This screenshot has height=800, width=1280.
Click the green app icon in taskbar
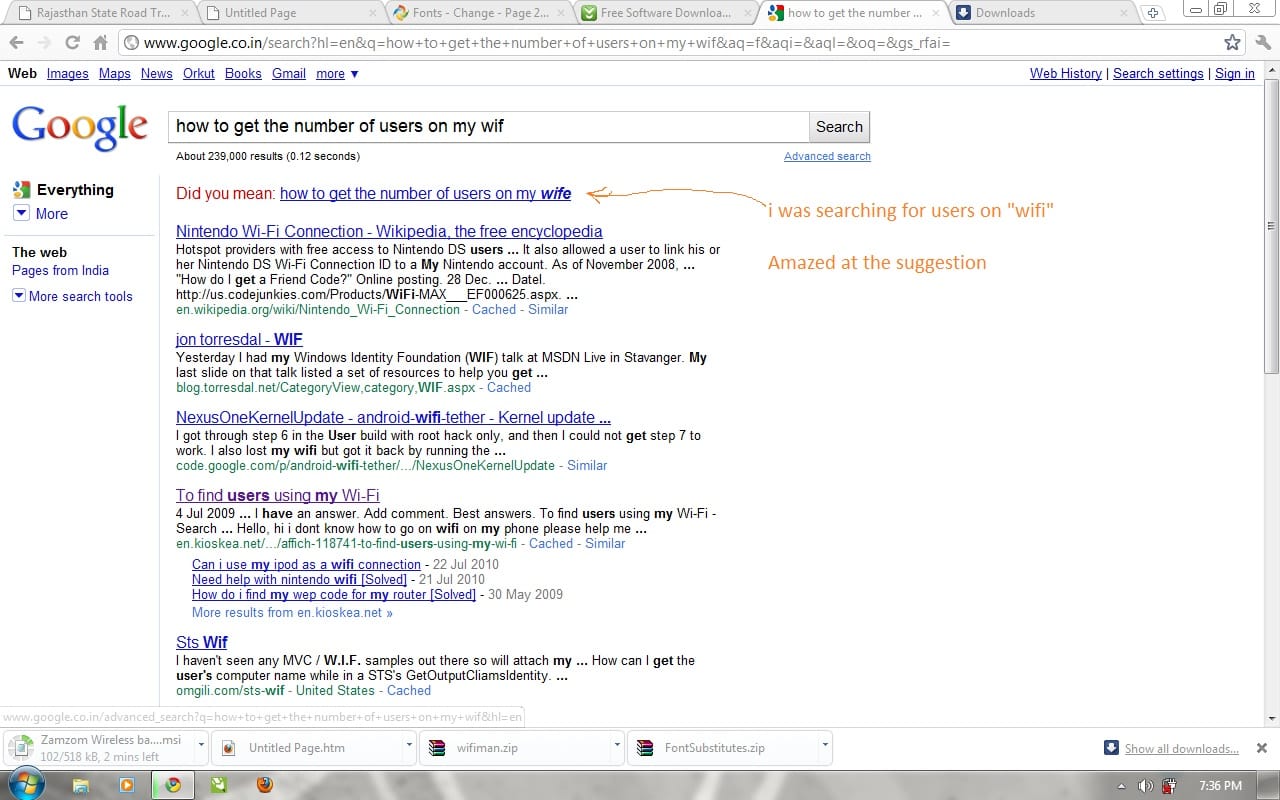click(219, 785)
